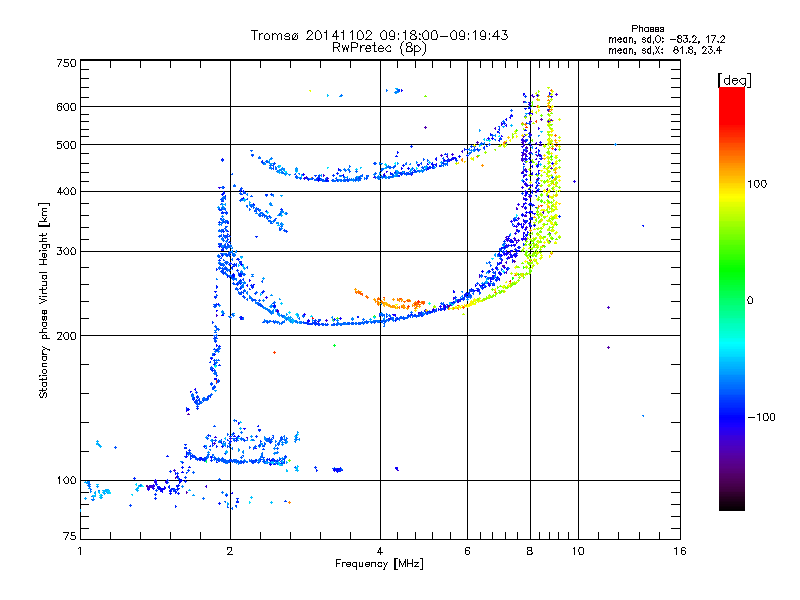Click y-axis tick label 200
This screenshot has height=600, width=800.
pos(66,336)
